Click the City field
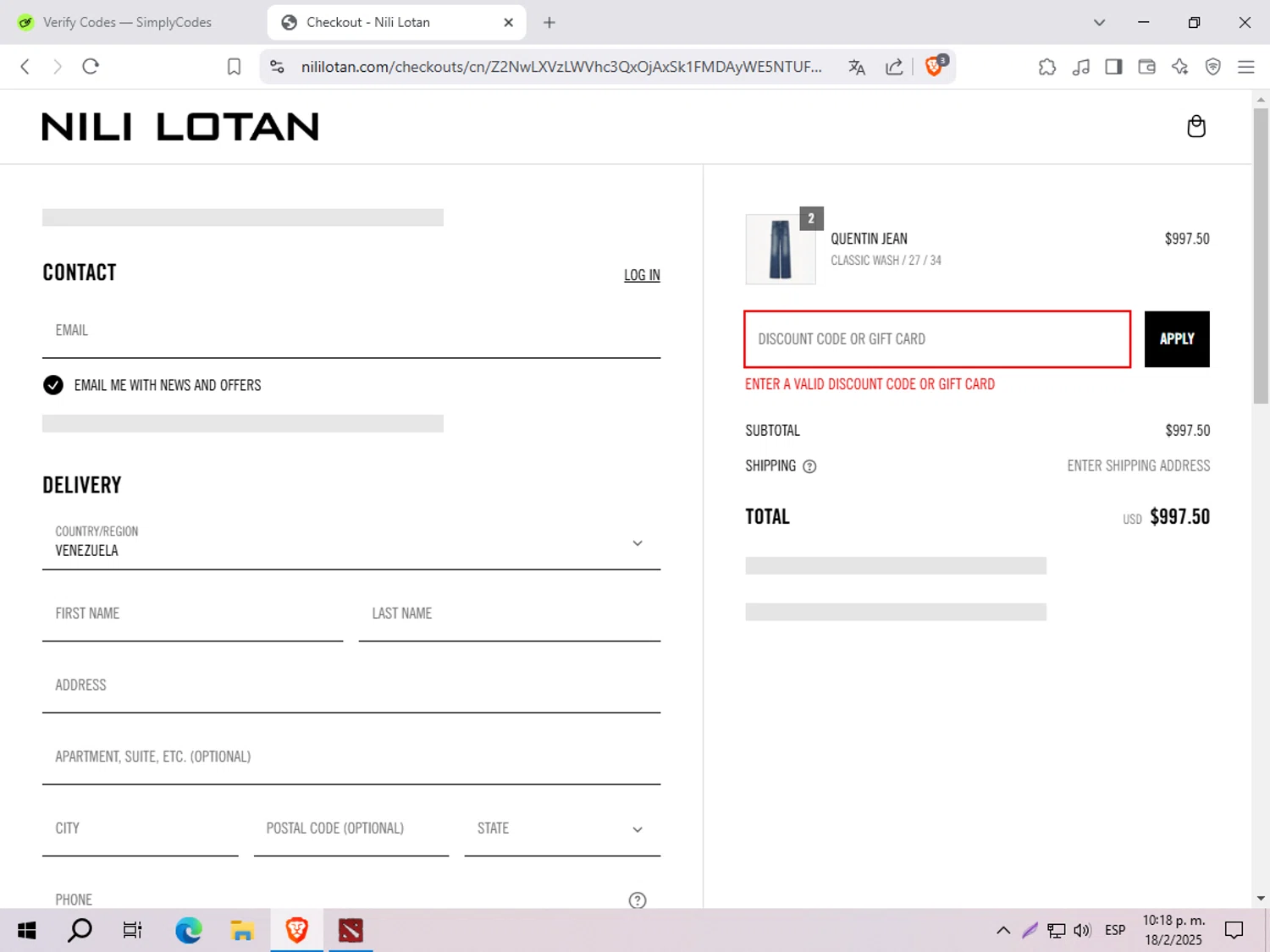This screenshot has height=952, width=1270. tap(141, 828)
